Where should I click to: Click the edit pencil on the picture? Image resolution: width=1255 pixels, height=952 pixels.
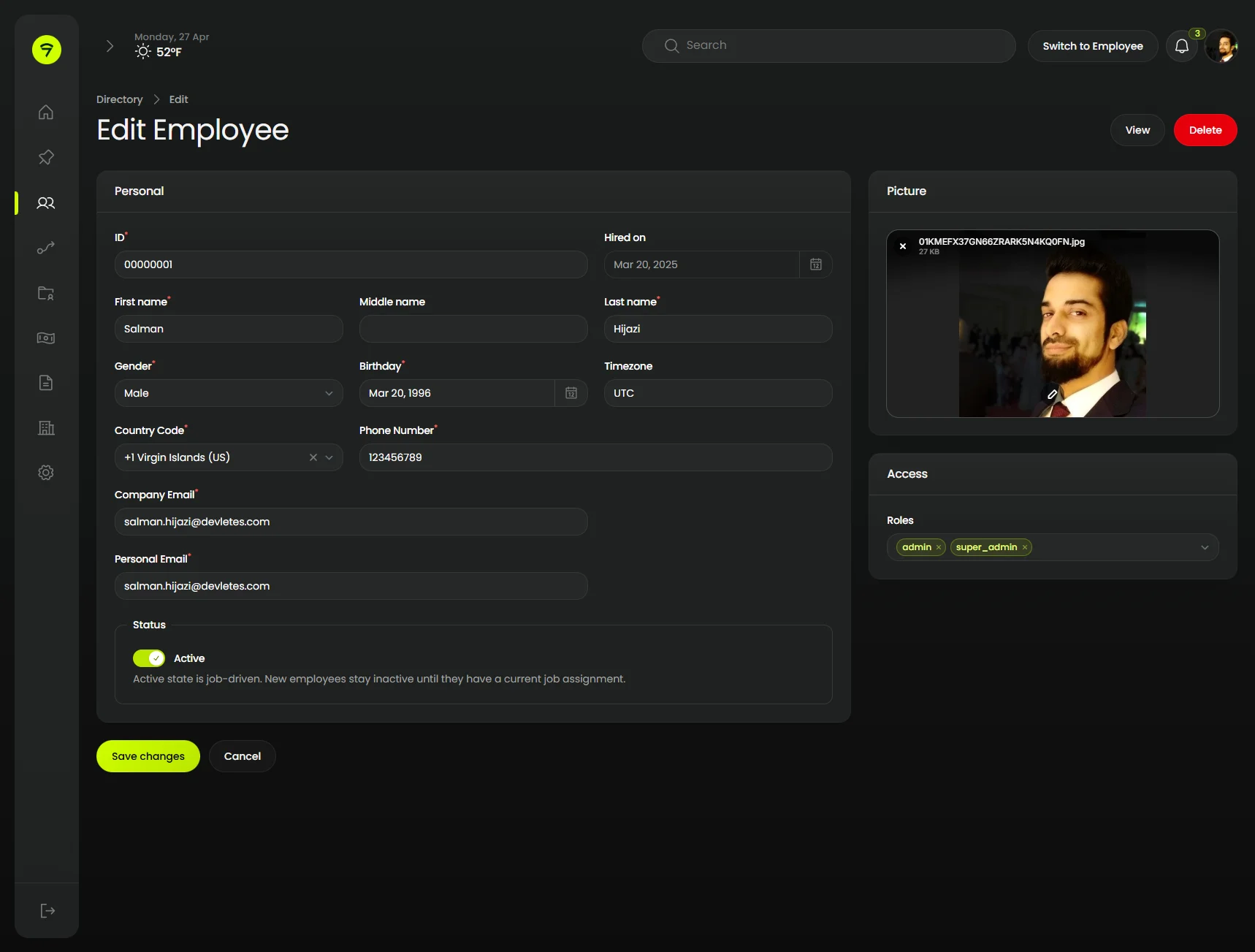[1052, 394]
